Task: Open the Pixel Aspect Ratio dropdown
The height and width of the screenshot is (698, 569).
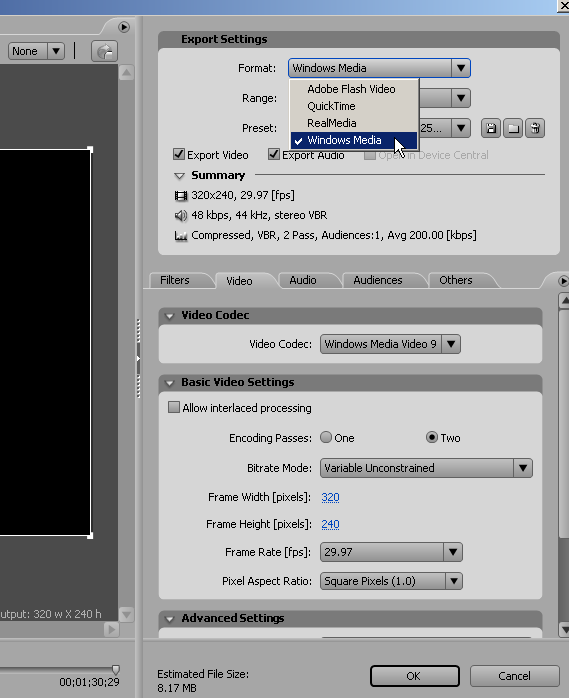Action: tap(391, 581)
